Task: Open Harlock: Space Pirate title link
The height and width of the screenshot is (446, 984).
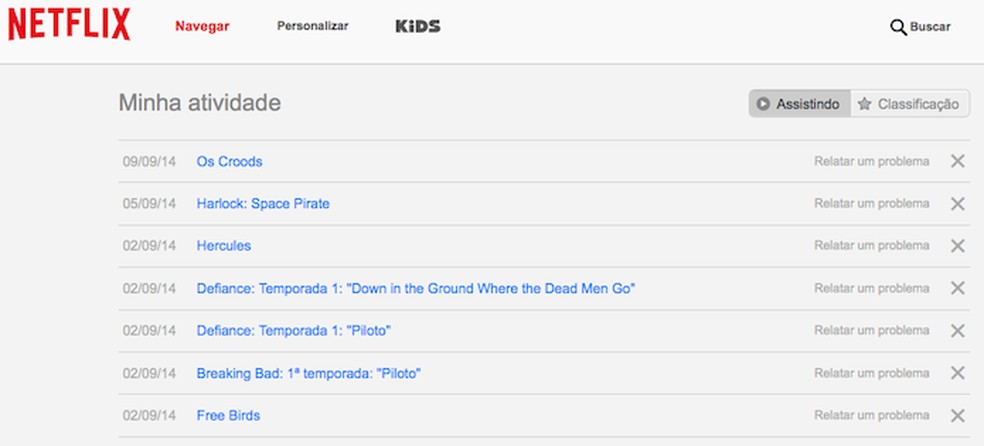Action: coord(262,204)
